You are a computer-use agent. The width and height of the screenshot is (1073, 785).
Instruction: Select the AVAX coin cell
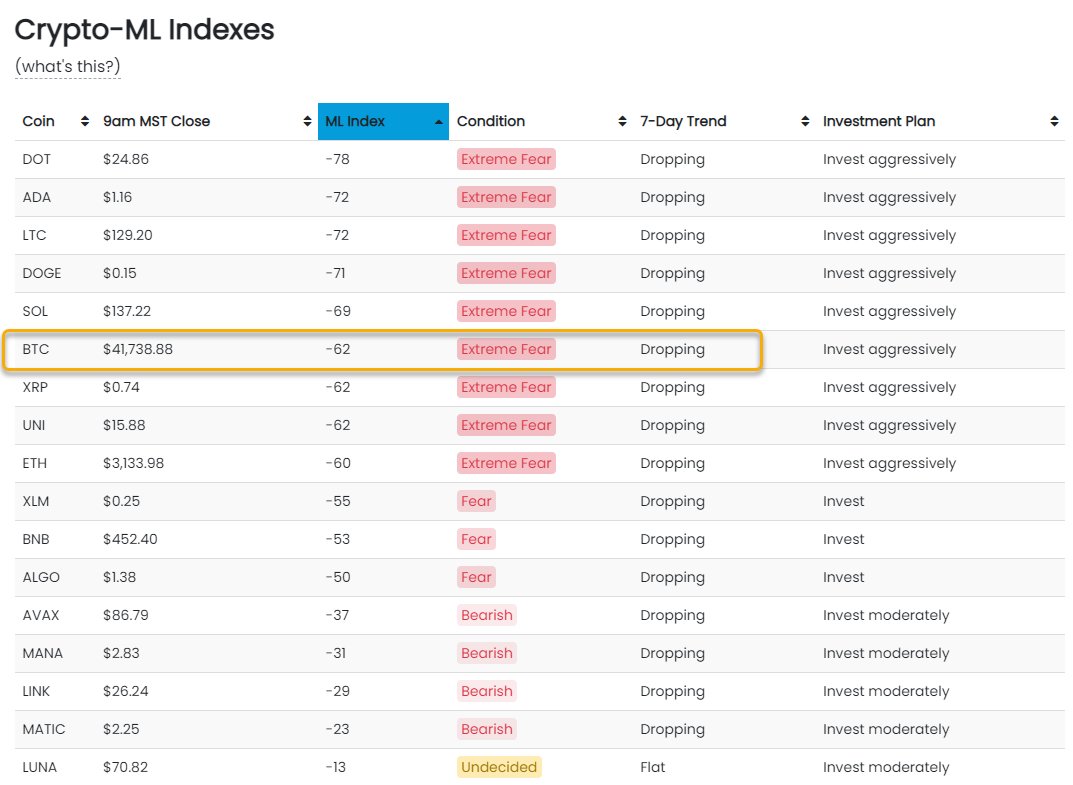[x=41, y=615]
